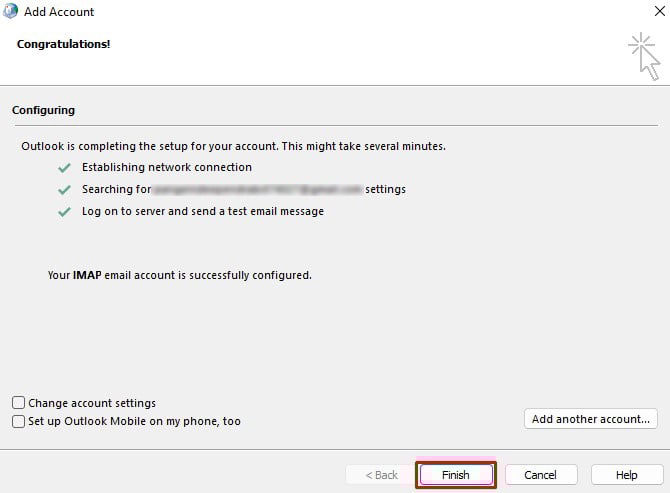Click the Cancel button
Viewport: 670px width, 493px height.
tap(541, 475)
